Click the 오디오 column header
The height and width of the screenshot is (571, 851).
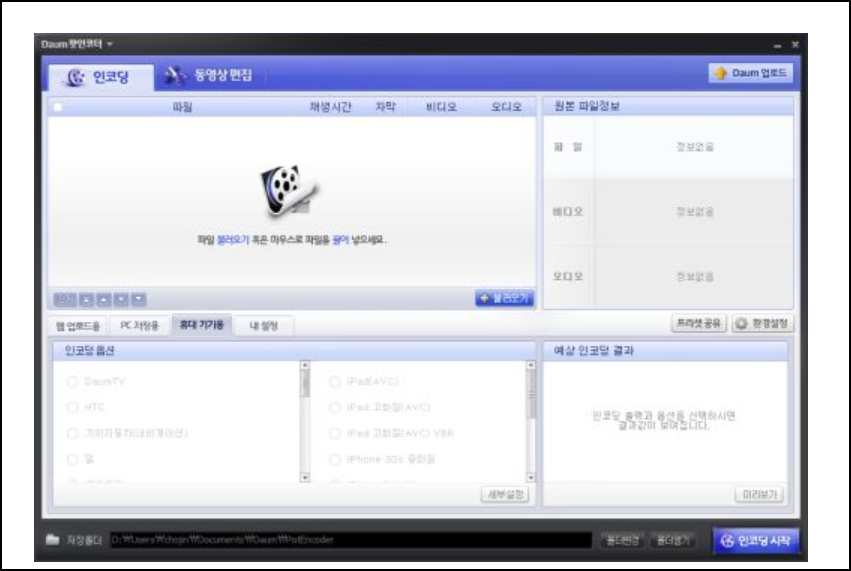pos(506,107)
